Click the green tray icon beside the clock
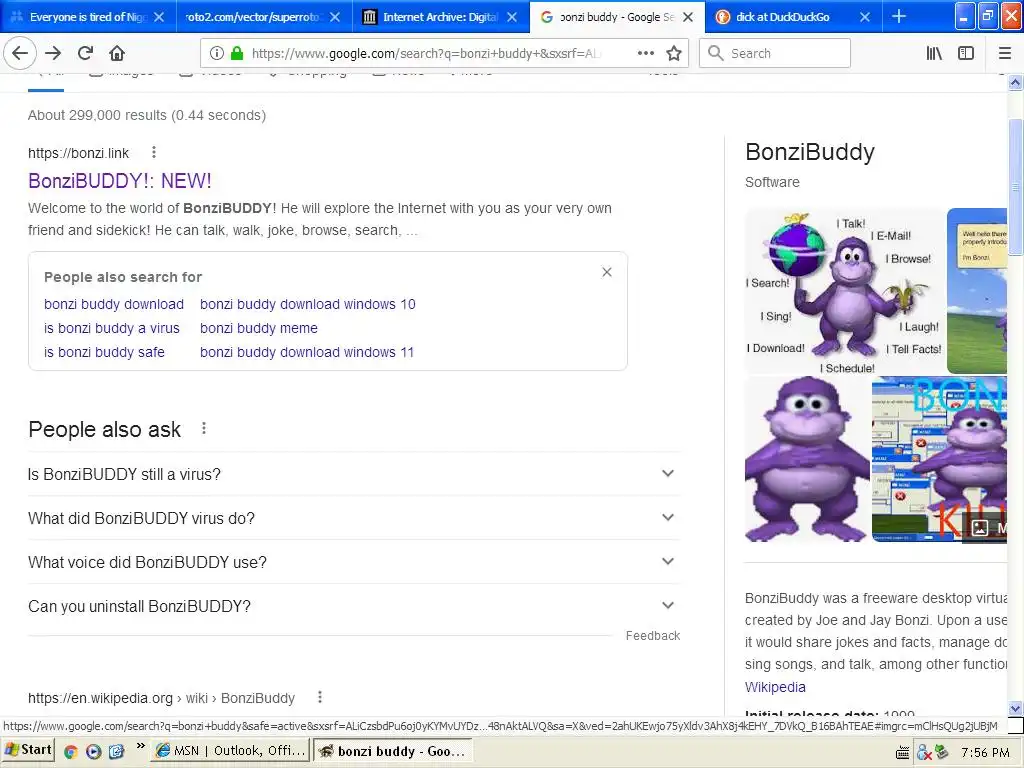The width and height of the screenshot is (1024, 768). [x=942, y=752]
